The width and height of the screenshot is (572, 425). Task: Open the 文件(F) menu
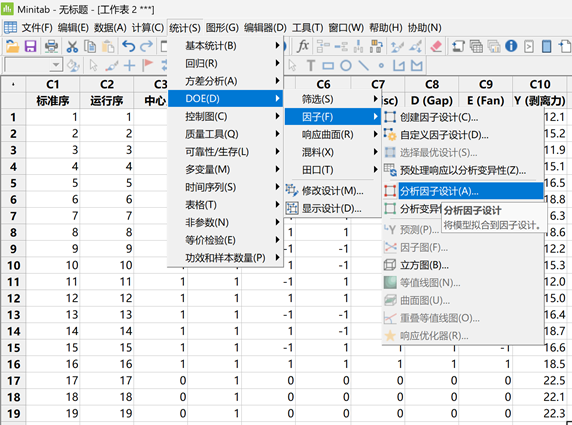click(x=37, y=28)
